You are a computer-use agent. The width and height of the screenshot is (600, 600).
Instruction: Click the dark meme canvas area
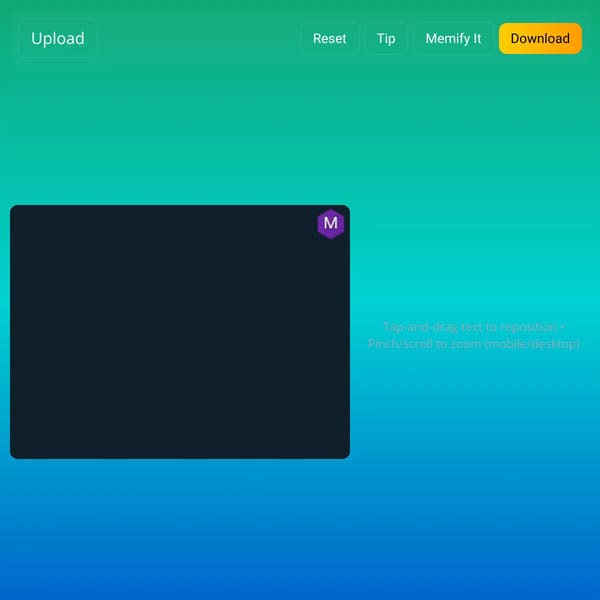180,332
